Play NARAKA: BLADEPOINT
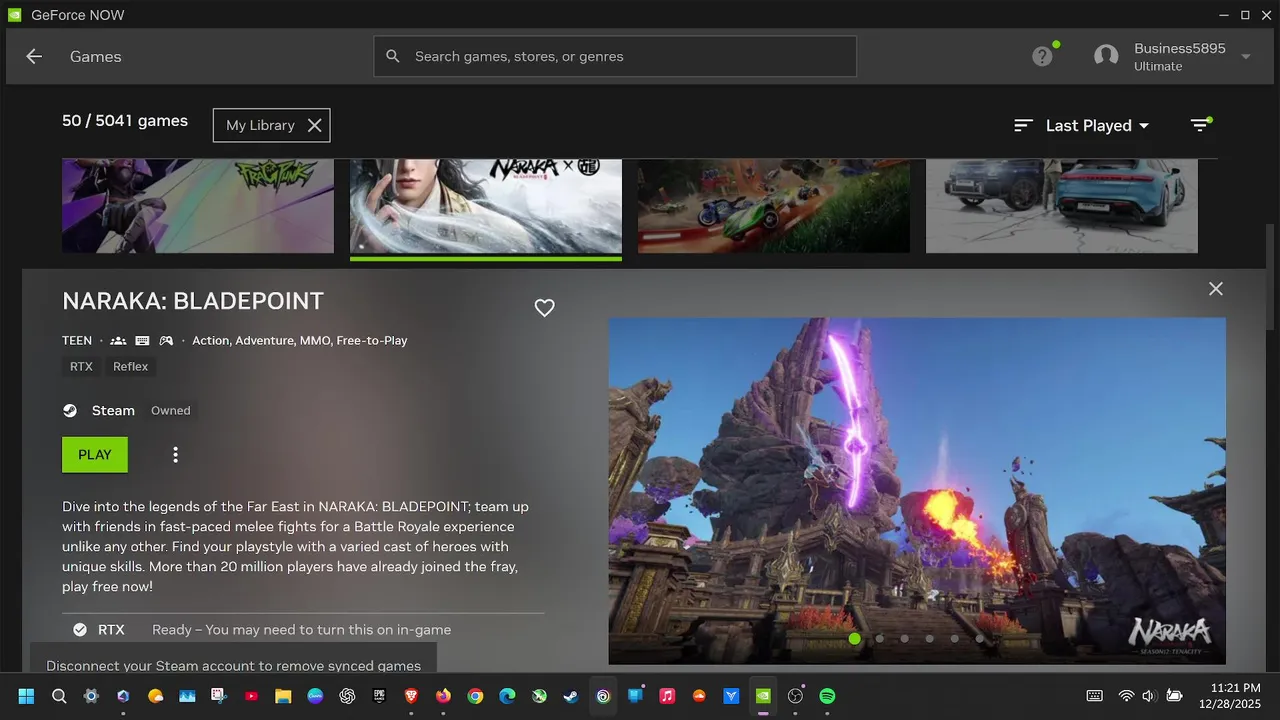The width and height of the screenshot is (1280, 720). click(x=95, y=454)
